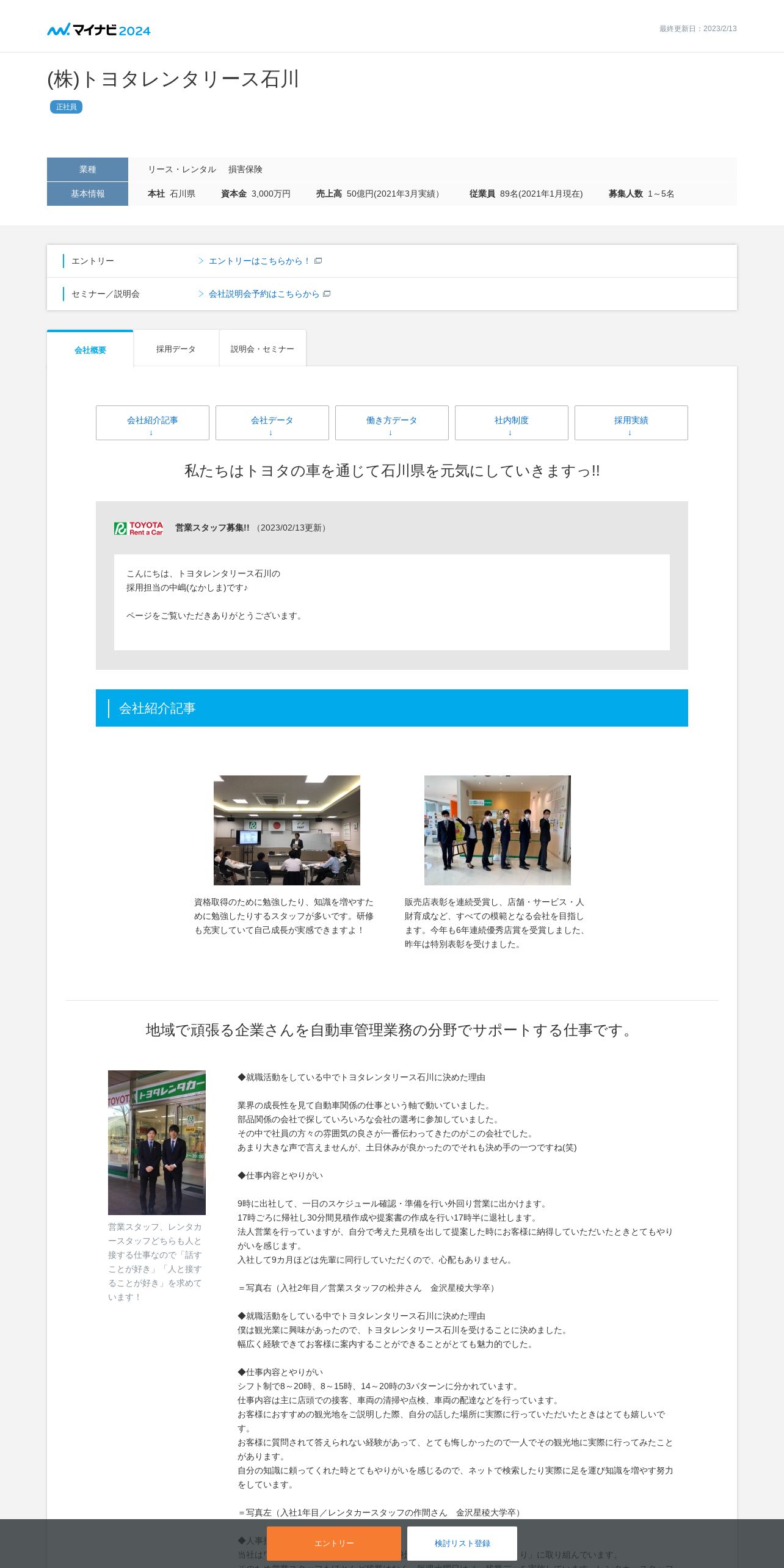The width and height of the screenshot is (784, 1568).
Task: Click the 営業スタッフ募集!! heading
Action: coord(212,528)
